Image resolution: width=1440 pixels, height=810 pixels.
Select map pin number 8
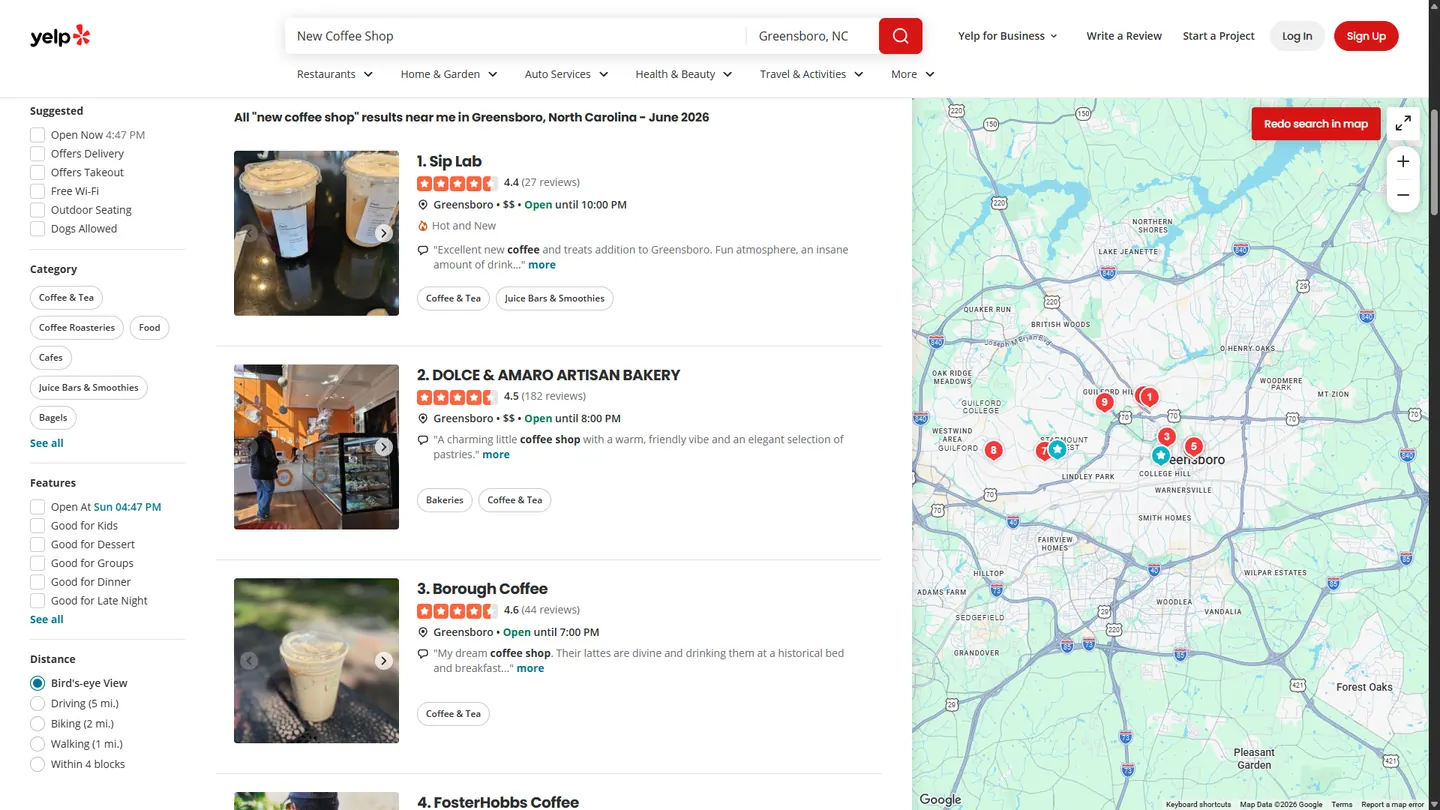click(993, 450)
